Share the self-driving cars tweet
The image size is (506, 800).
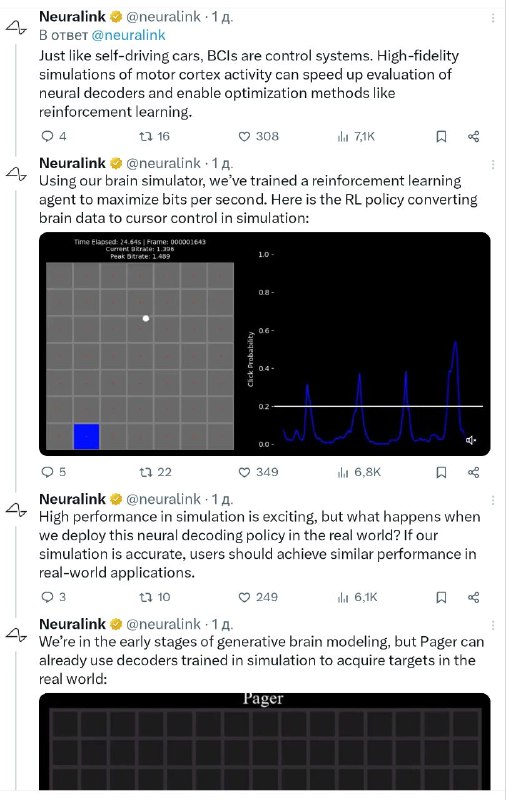point(473,136)
